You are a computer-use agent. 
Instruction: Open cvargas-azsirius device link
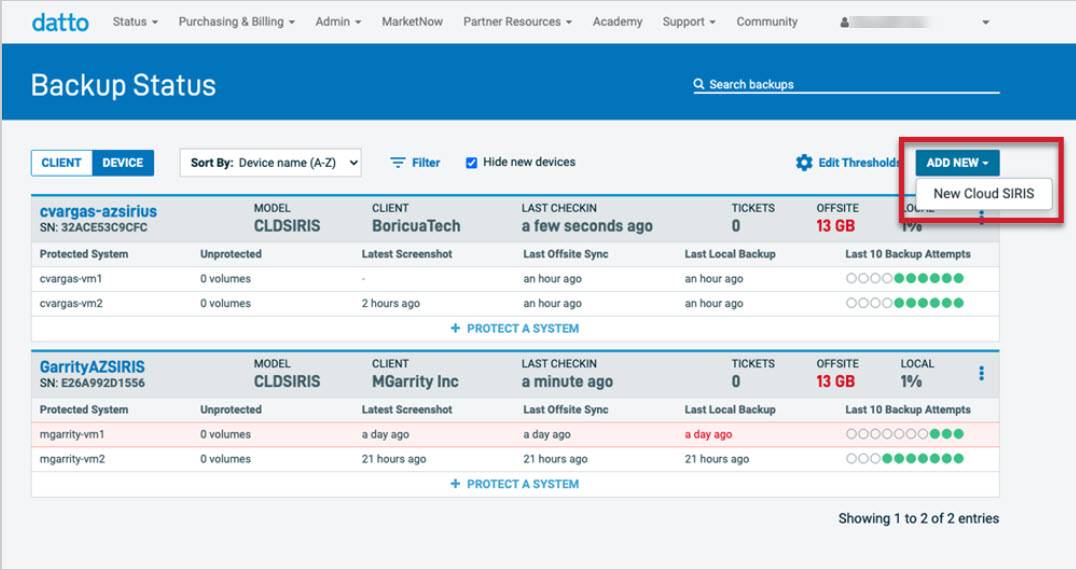pos(98,211)
